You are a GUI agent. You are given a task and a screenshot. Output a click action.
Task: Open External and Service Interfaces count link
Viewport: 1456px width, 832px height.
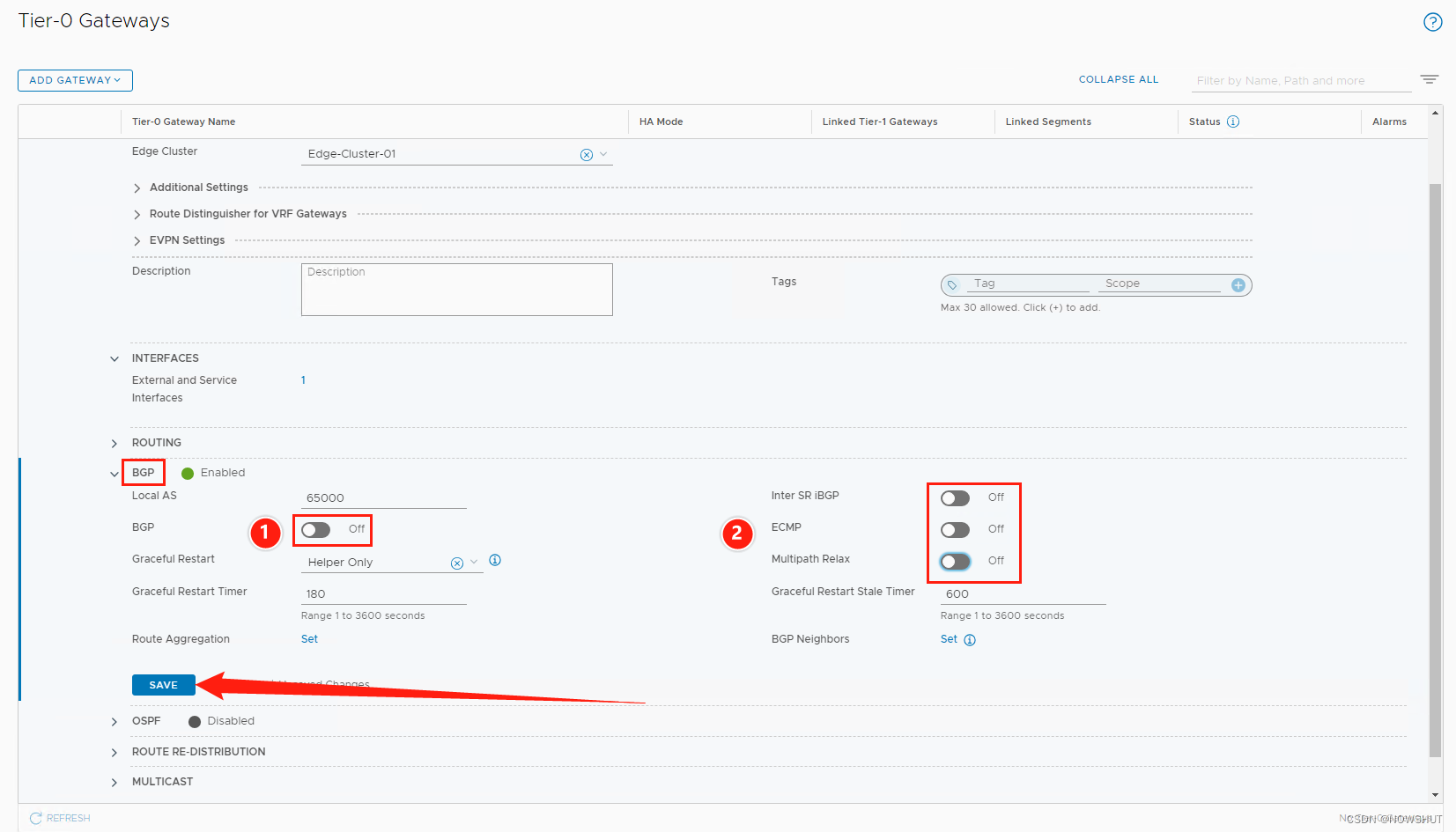click(x=303, y=380)
